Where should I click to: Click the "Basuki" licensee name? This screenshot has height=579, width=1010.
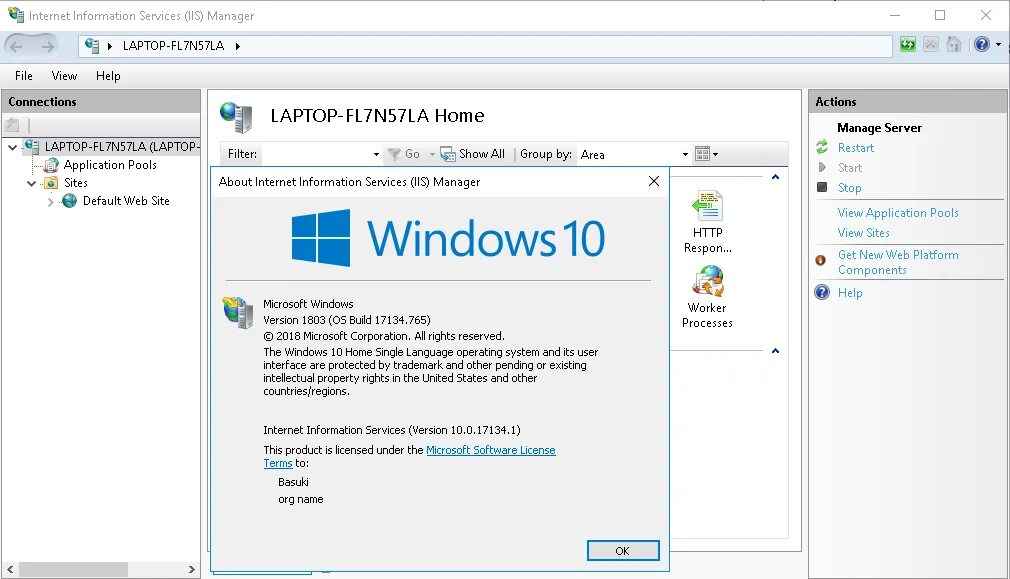pyautogui.click(x=293, y=482)
